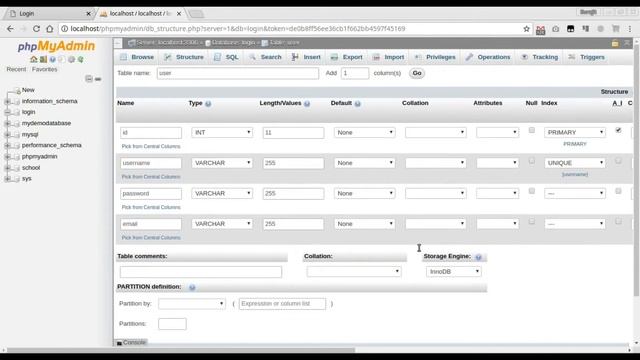Viewport: 640px width, 360px height.
Task: Check A_I checkbox for password row
Action: pyautogui.click(x=618, y=191)
